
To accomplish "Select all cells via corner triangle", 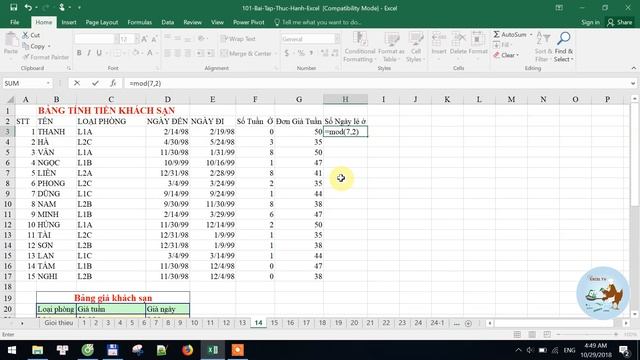I will pyautogui.click(x=10, y=99).
